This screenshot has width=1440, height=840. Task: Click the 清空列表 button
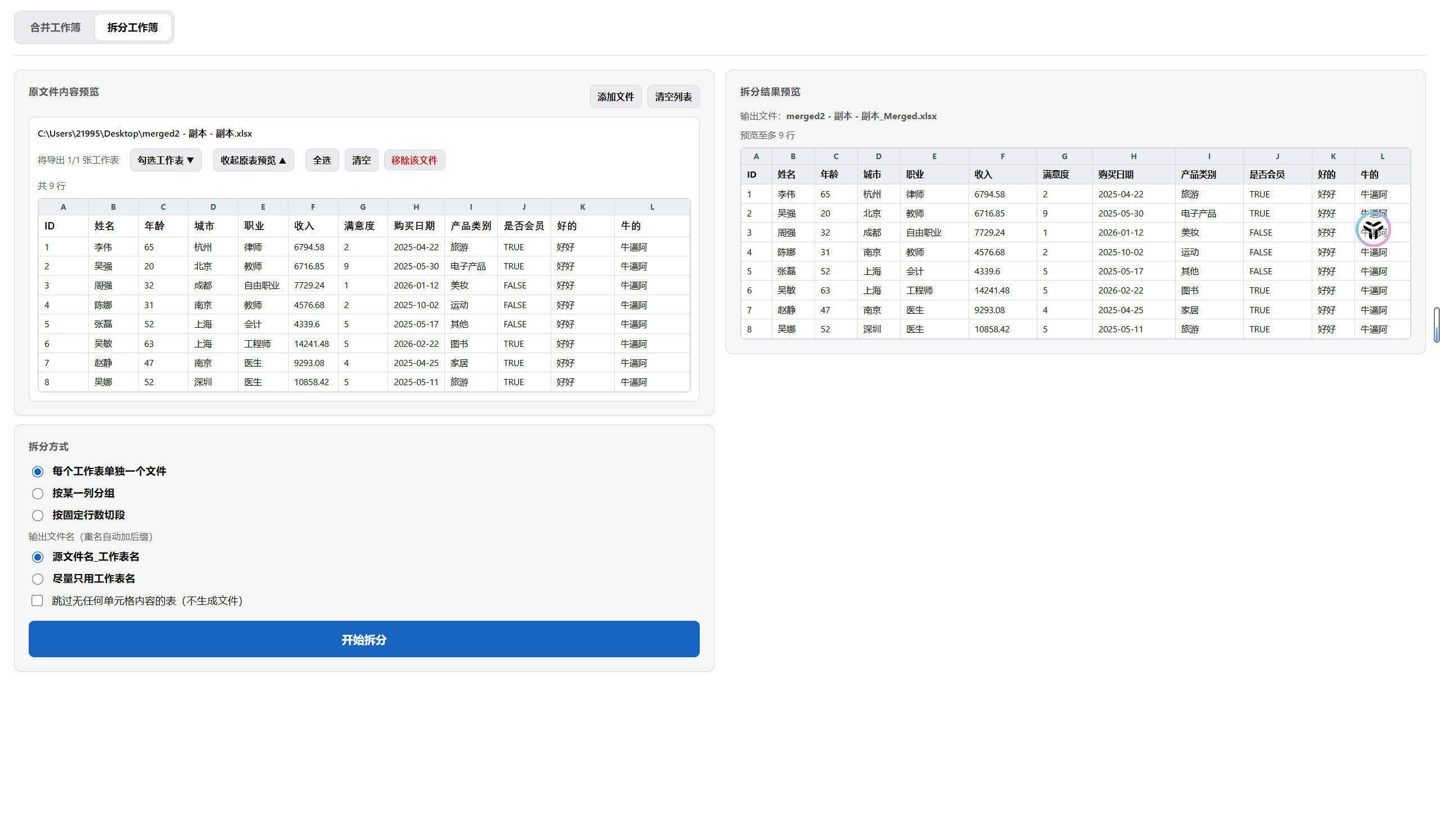[673, 97]
